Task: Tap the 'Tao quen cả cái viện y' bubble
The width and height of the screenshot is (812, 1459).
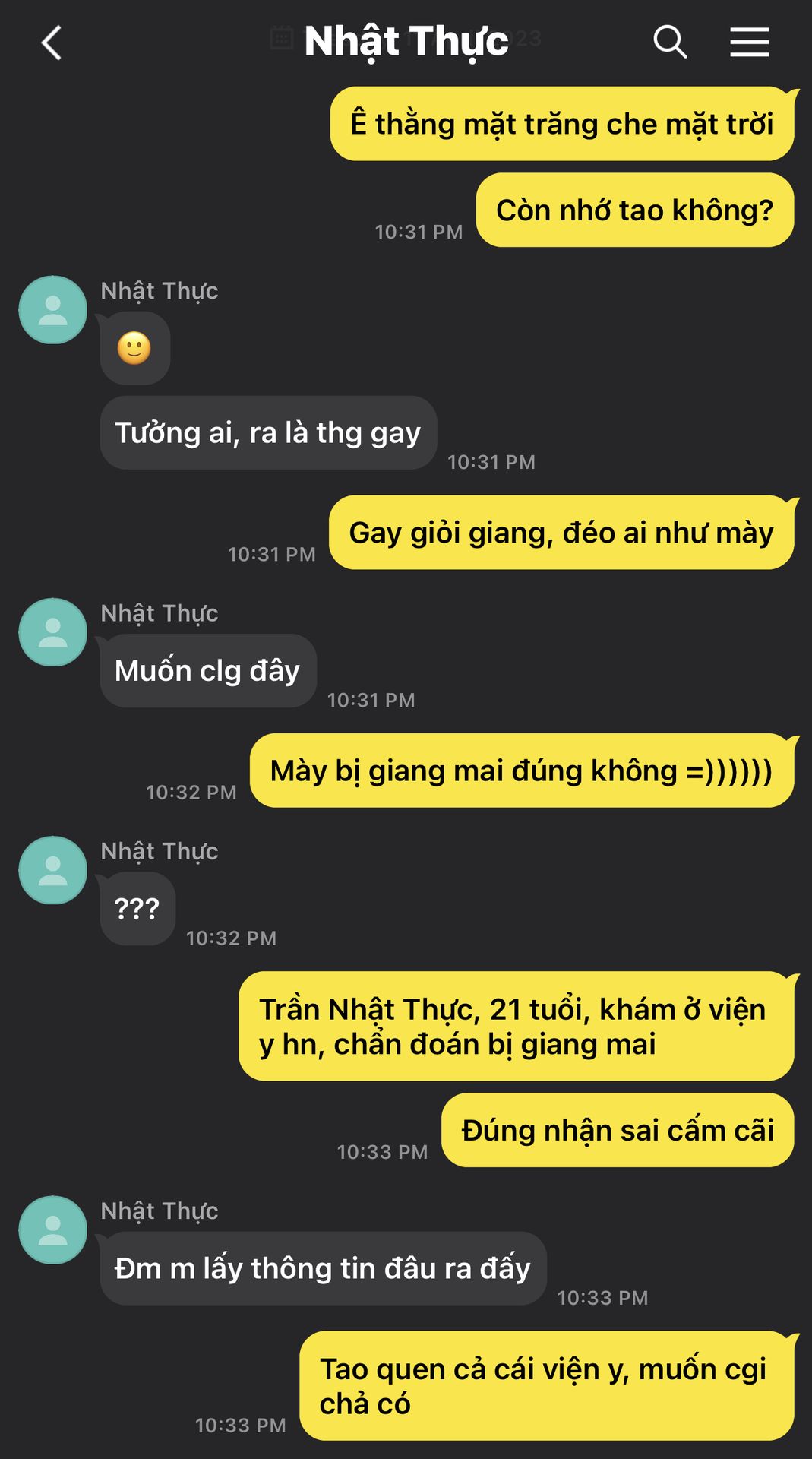Action: point(547,1386)
